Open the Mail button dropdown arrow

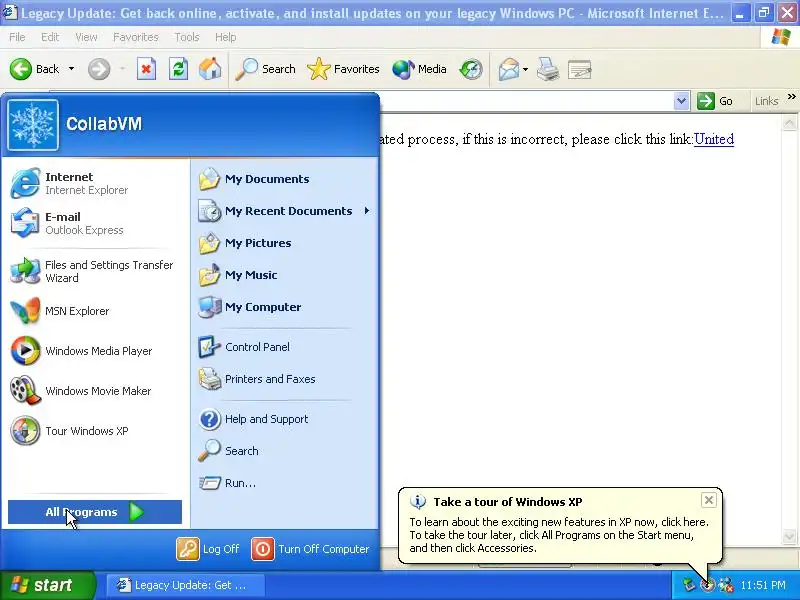coord(526,69)
